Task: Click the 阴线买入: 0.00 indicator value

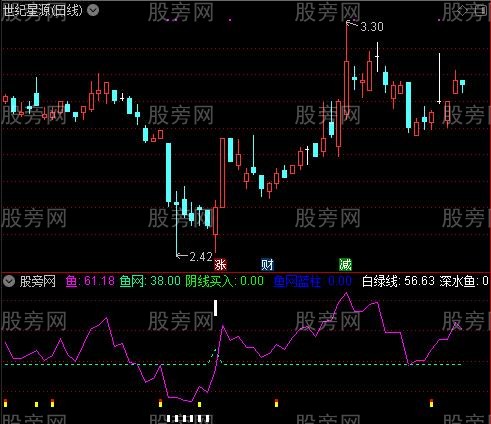Action: (224, 281)
